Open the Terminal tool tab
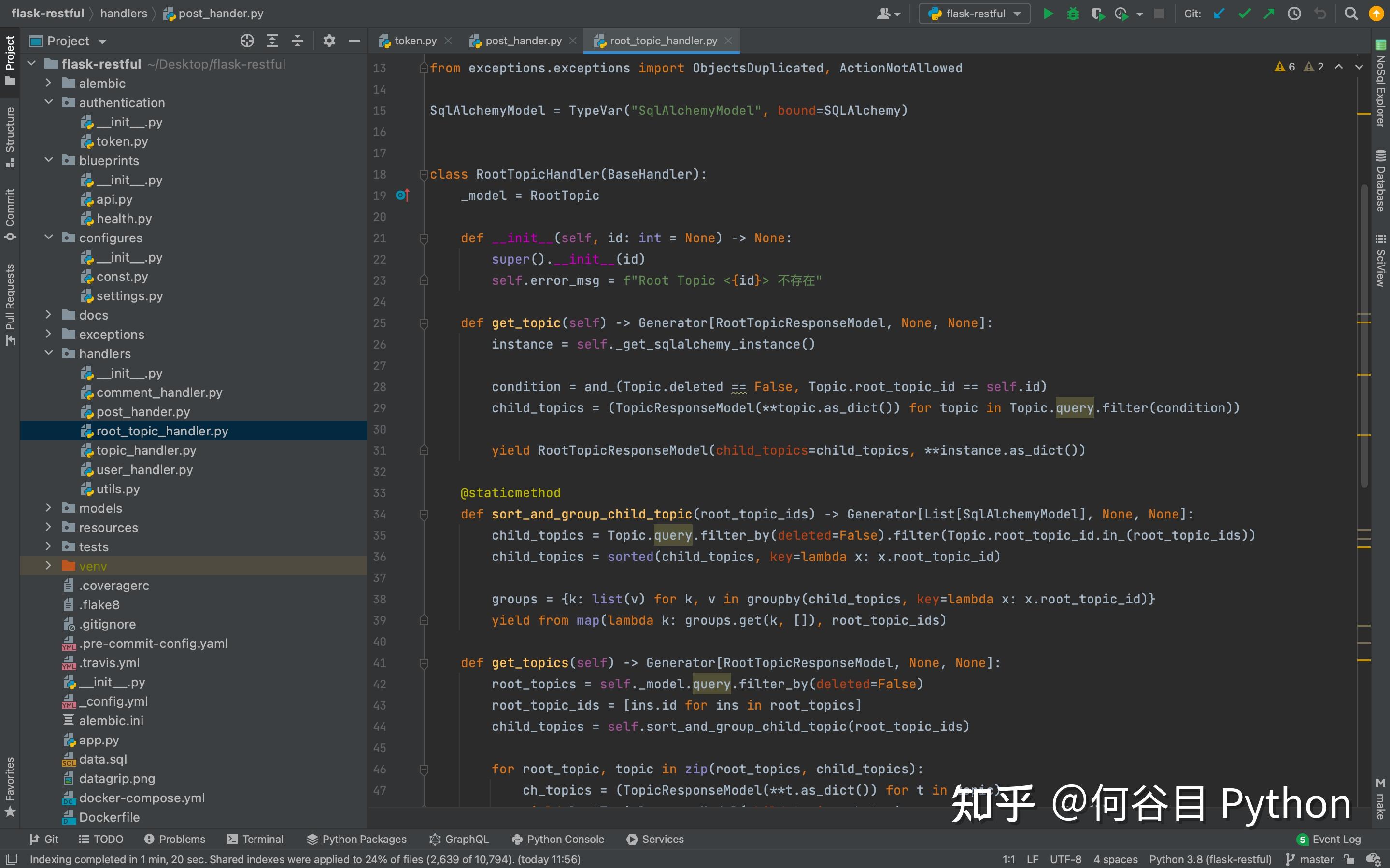Viewport: 1390px width, 868px height. (255, 839)
